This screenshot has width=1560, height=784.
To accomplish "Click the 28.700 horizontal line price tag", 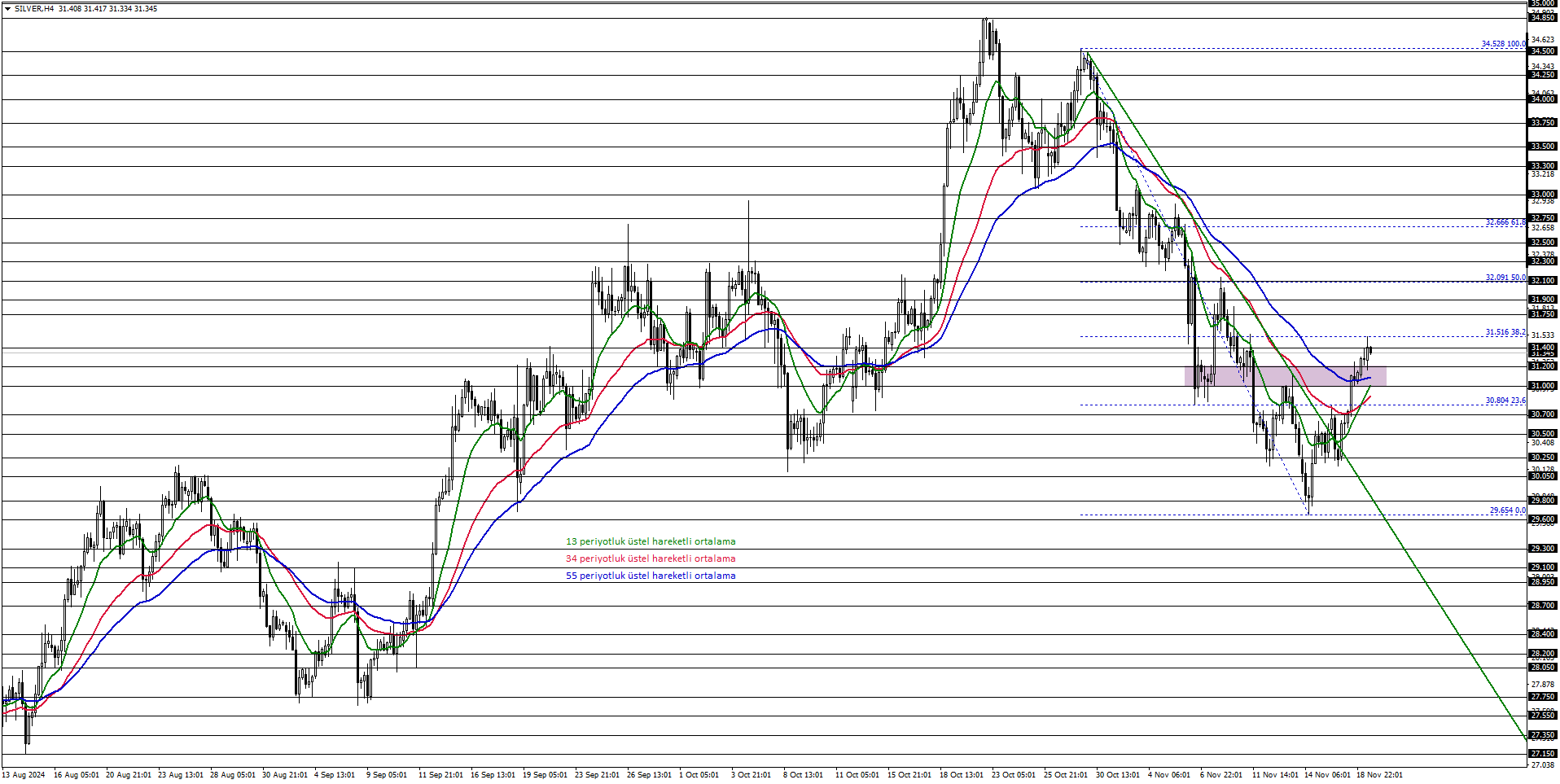I will click(1543, 606).
